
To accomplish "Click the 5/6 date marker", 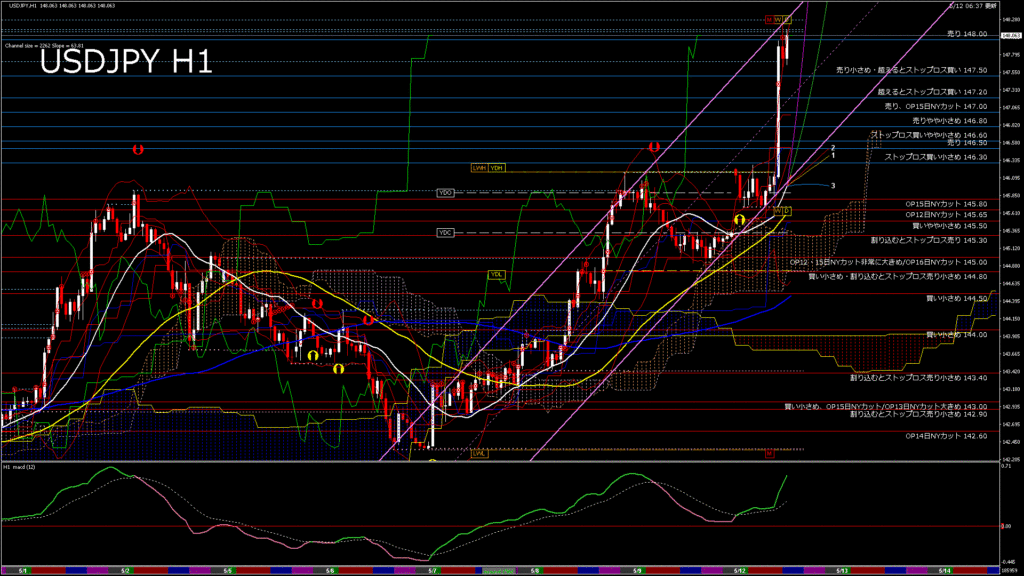I will [x=330, y=571].
